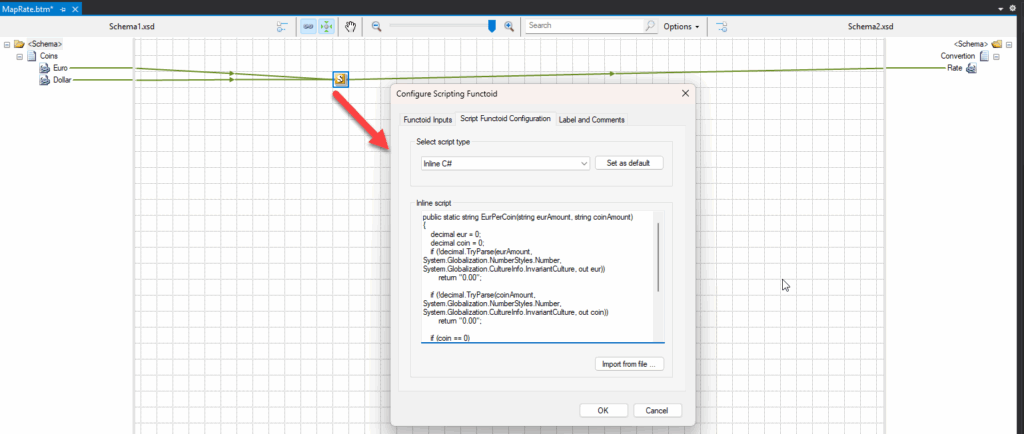
Task: Click the Scripting functoid on the map grid
Action: tap(340, 79)
